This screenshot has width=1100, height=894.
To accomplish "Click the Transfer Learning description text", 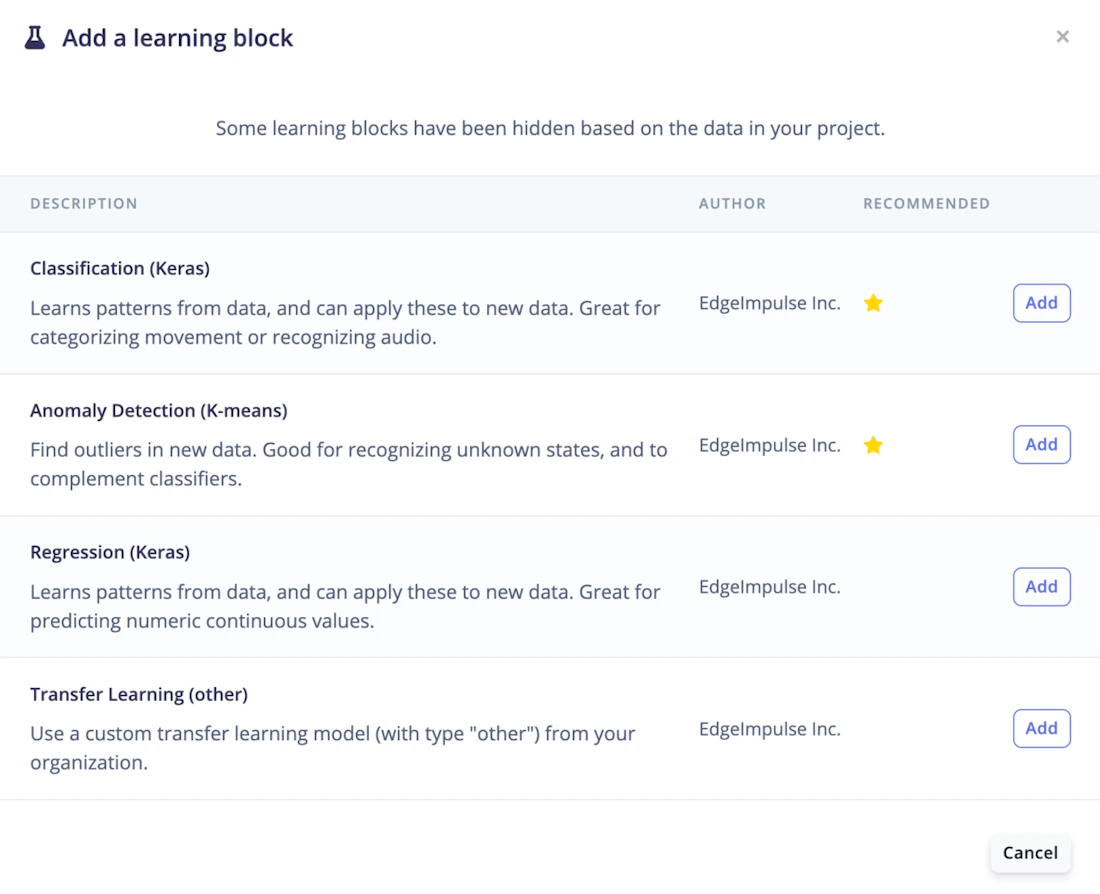I will pyautogui.click(x=332, y=747).
